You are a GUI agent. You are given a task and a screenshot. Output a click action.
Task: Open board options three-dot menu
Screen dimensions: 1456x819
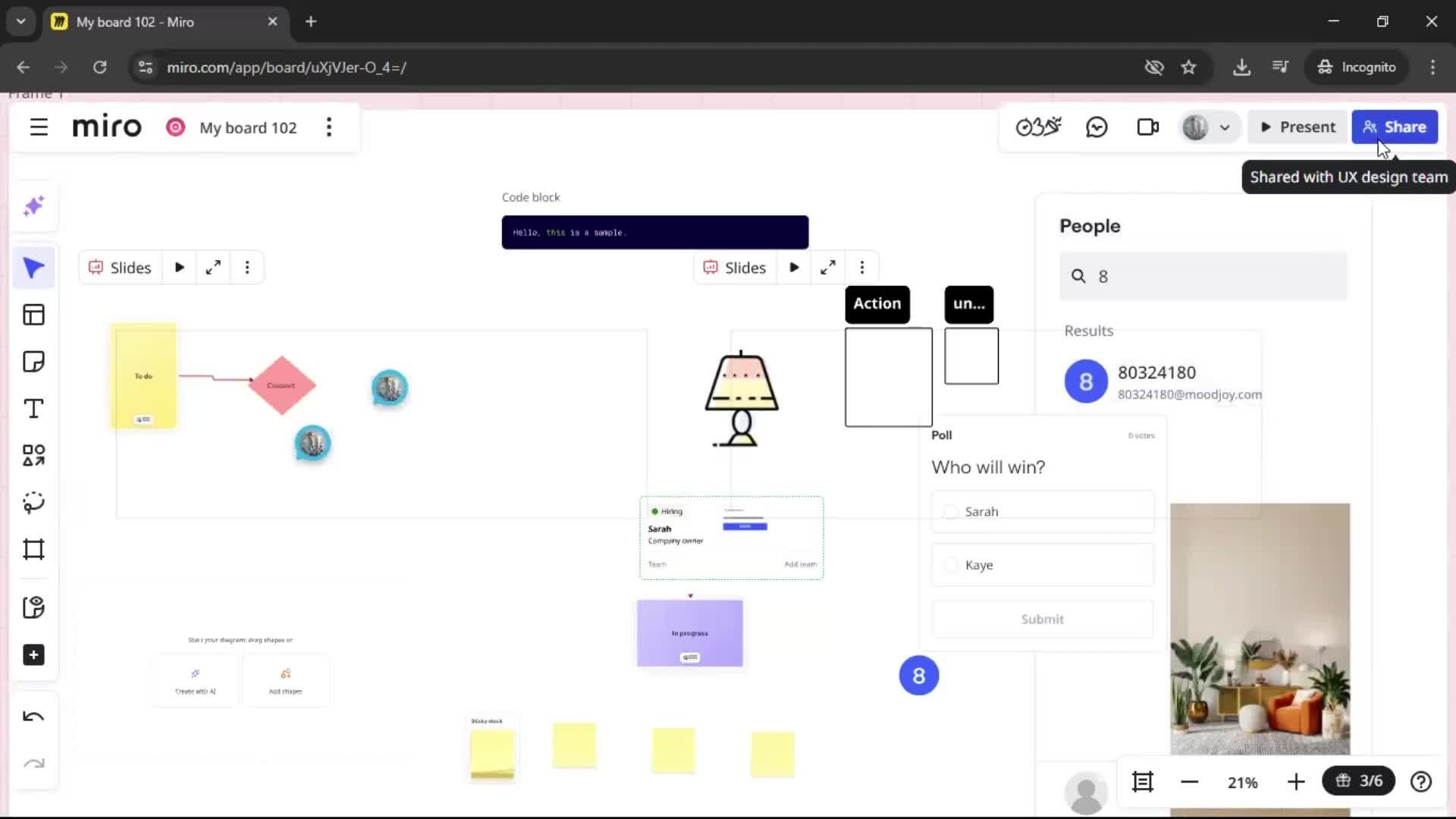click(328, 127)
